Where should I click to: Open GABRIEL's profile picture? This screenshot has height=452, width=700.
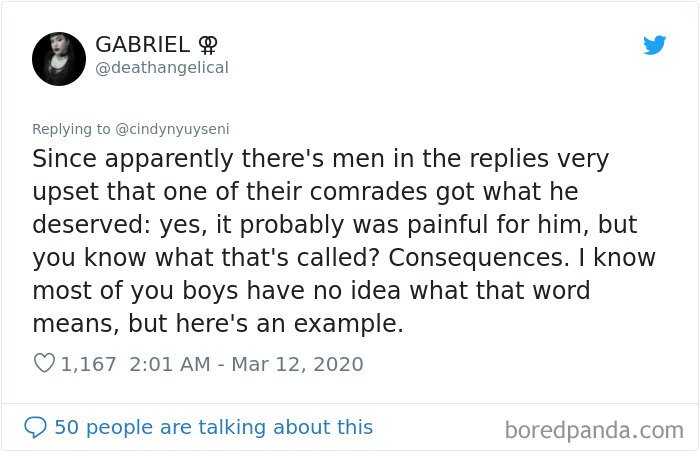[59, 59]
